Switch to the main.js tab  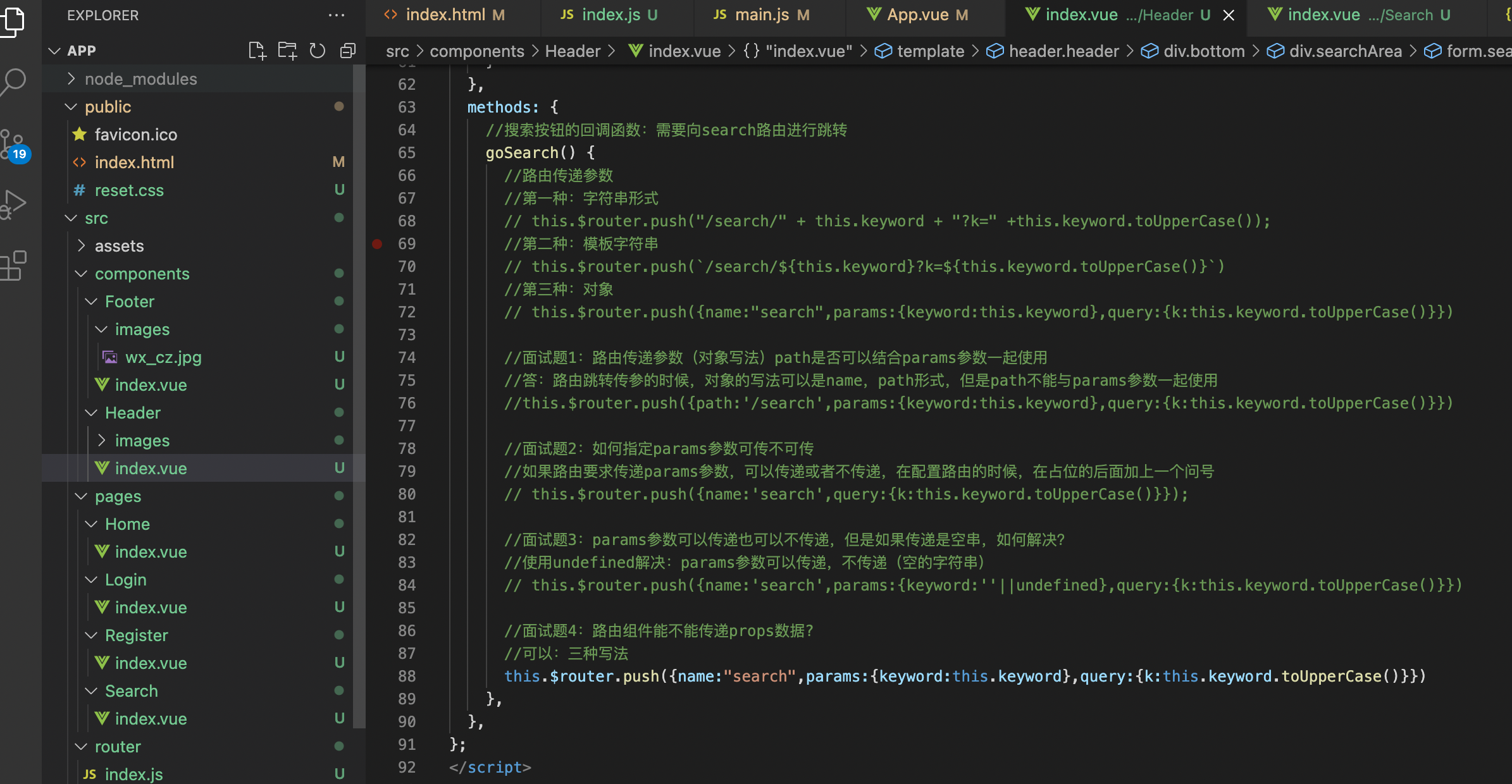[762, 15]
